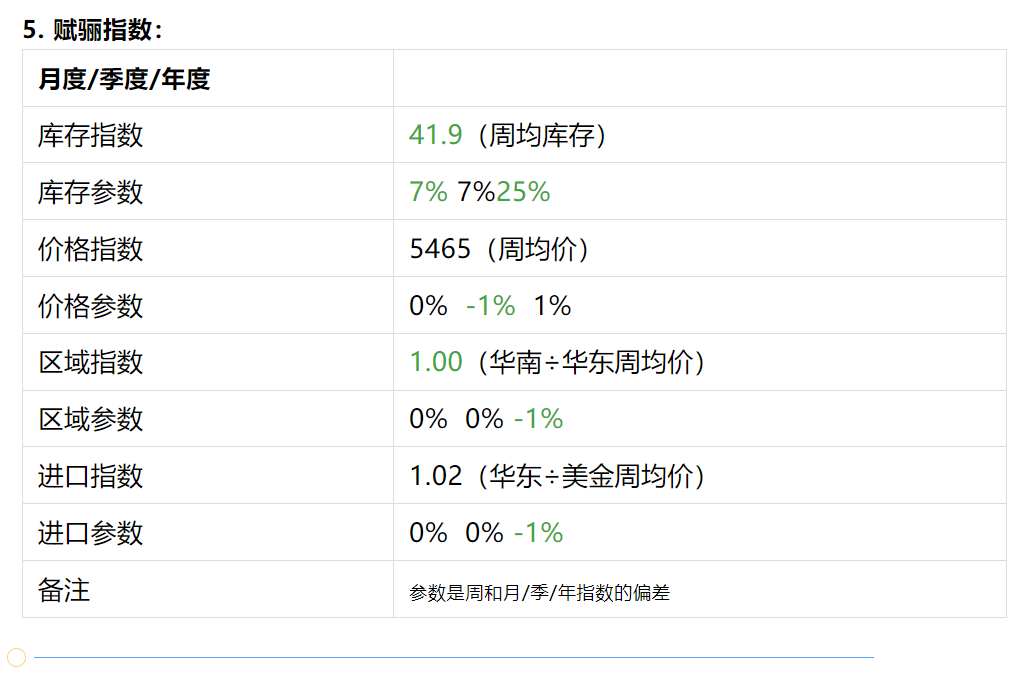
Task: Select the value '41.9 (周均库存)'
Action: [507, 135]
